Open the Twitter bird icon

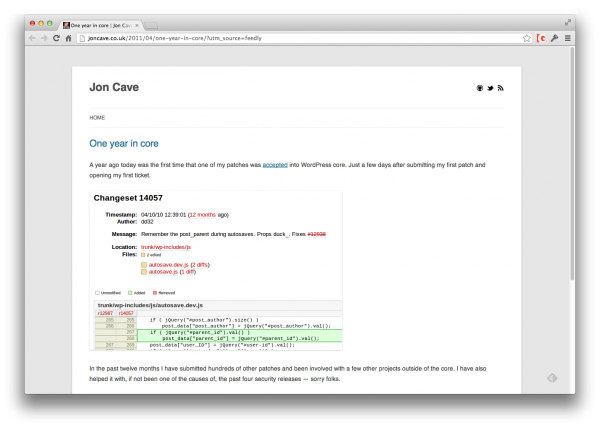click(x=490, y=88)
